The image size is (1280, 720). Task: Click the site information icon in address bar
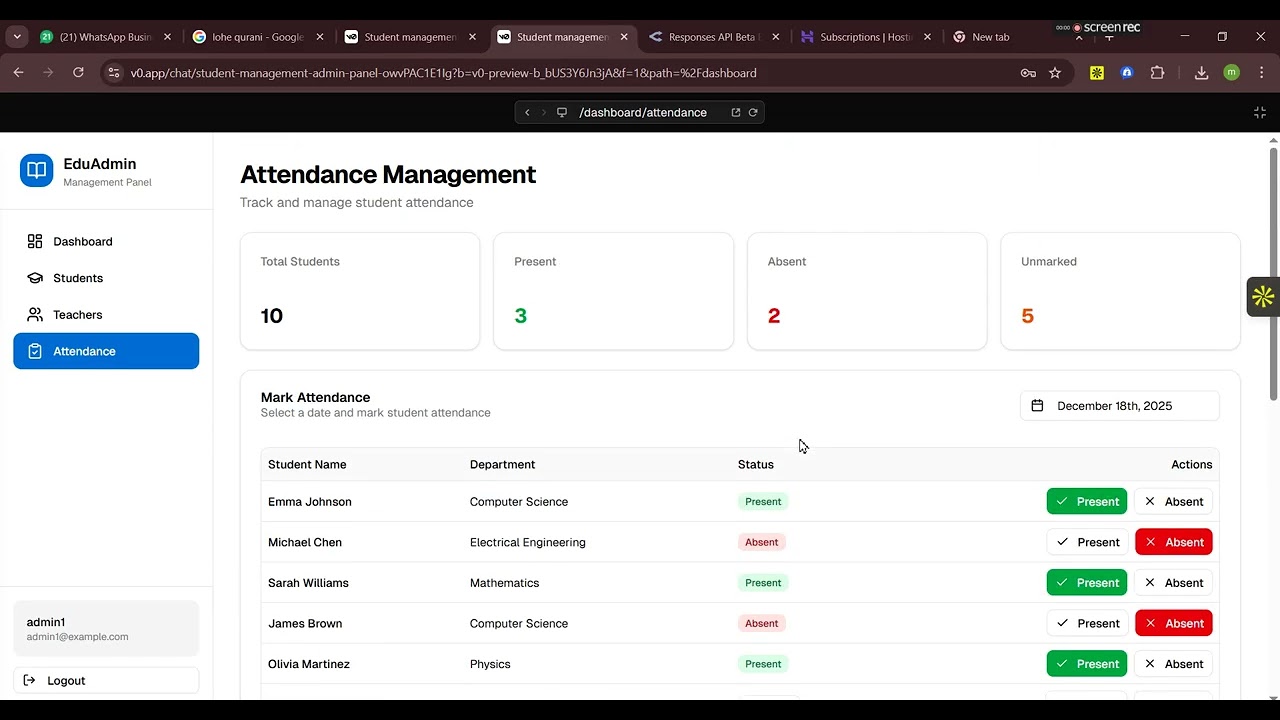113,73
